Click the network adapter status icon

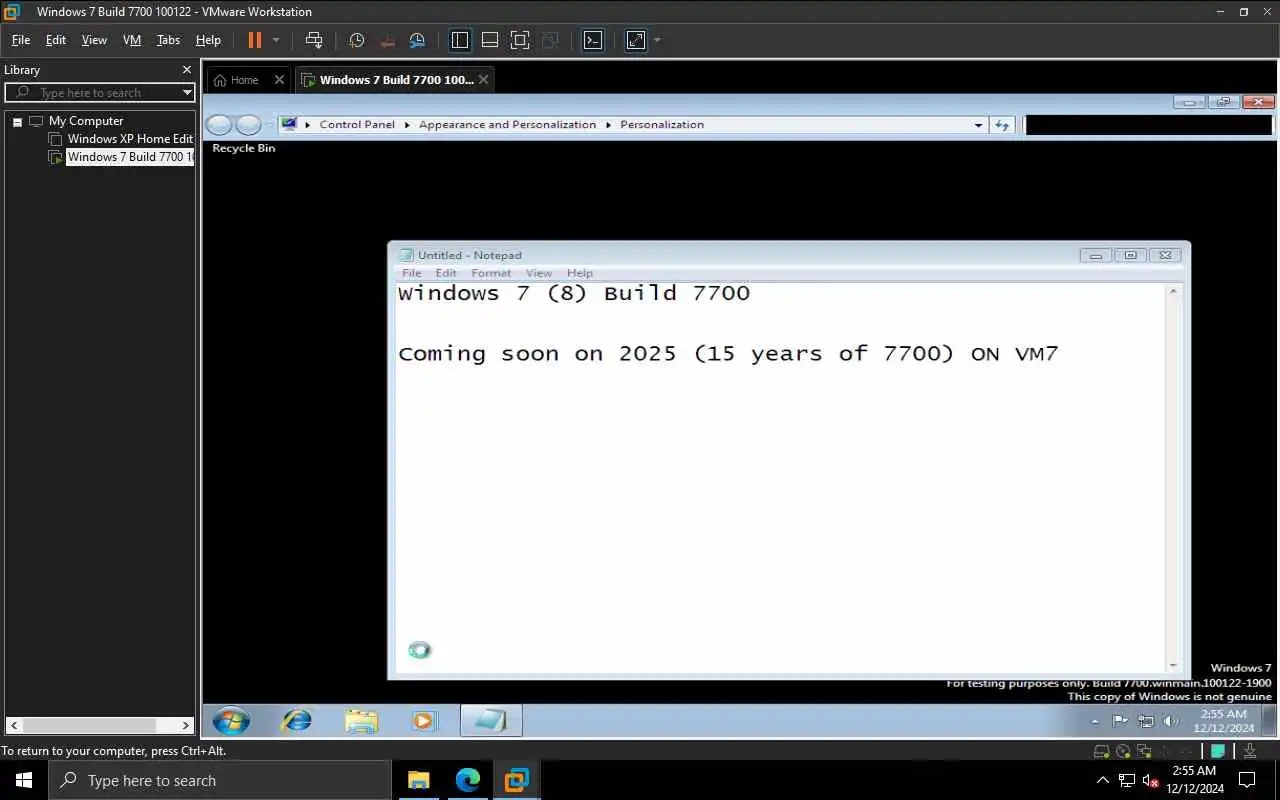click(x=1143, y=751)
